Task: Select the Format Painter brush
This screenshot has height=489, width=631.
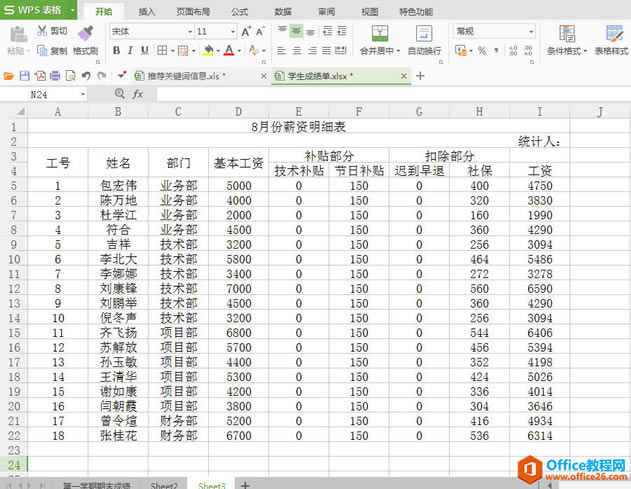Action: 85,33
